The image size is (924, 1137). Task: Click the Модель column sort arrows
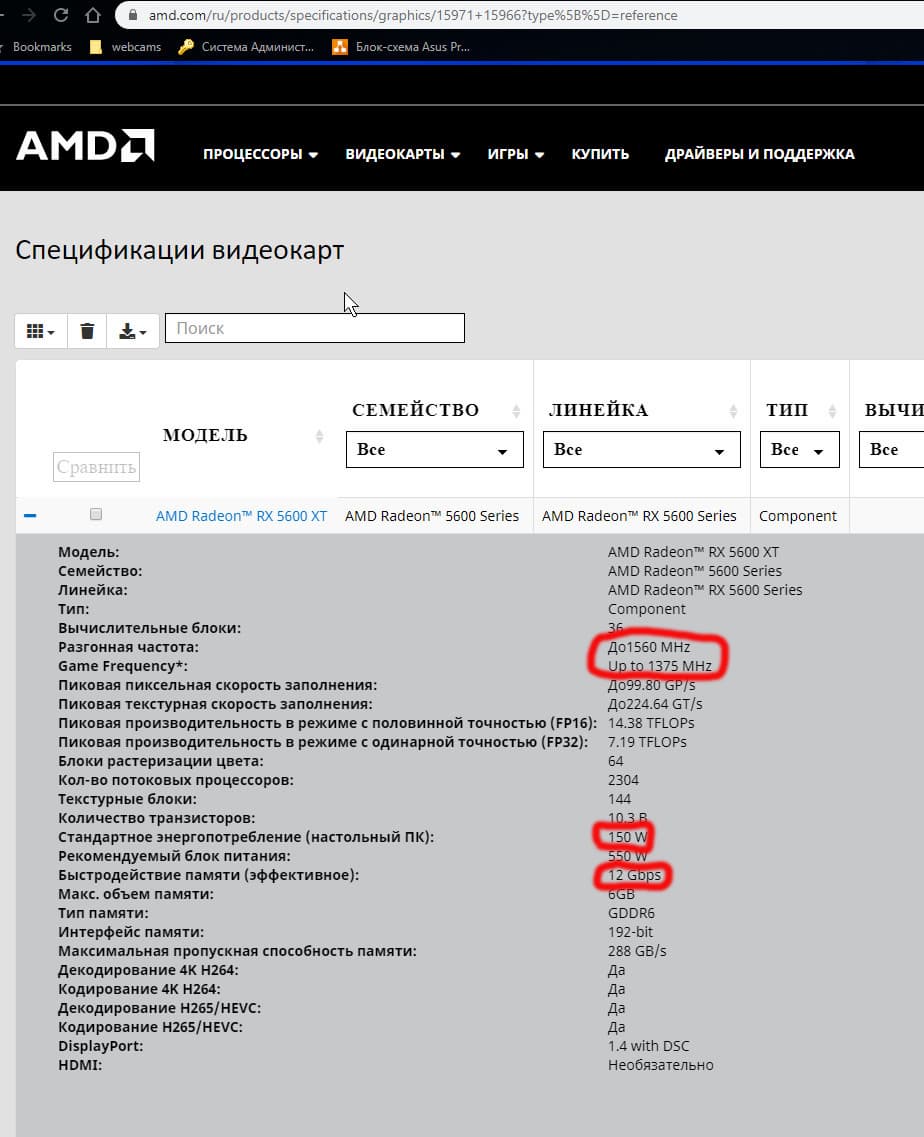(320, 436)
